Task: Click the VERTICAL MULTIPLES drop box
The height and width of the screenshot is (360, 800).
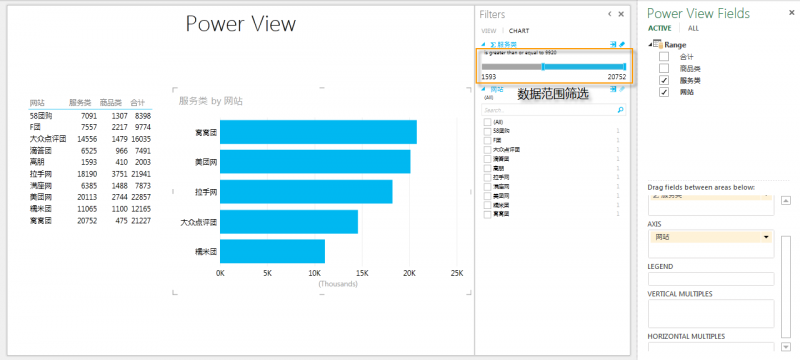Action: (711, 314)
